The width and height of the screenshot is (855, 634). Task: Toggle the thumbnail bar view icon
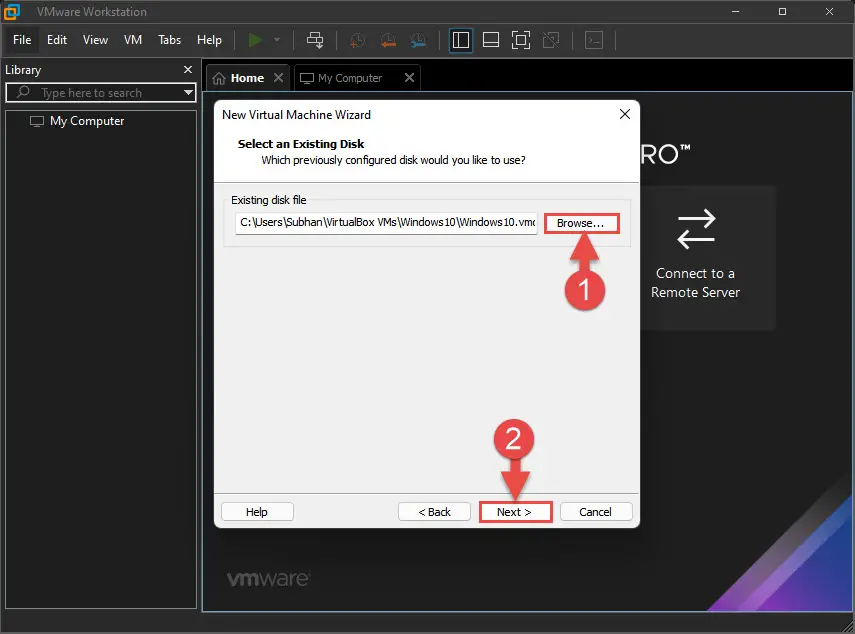[491, 40]
